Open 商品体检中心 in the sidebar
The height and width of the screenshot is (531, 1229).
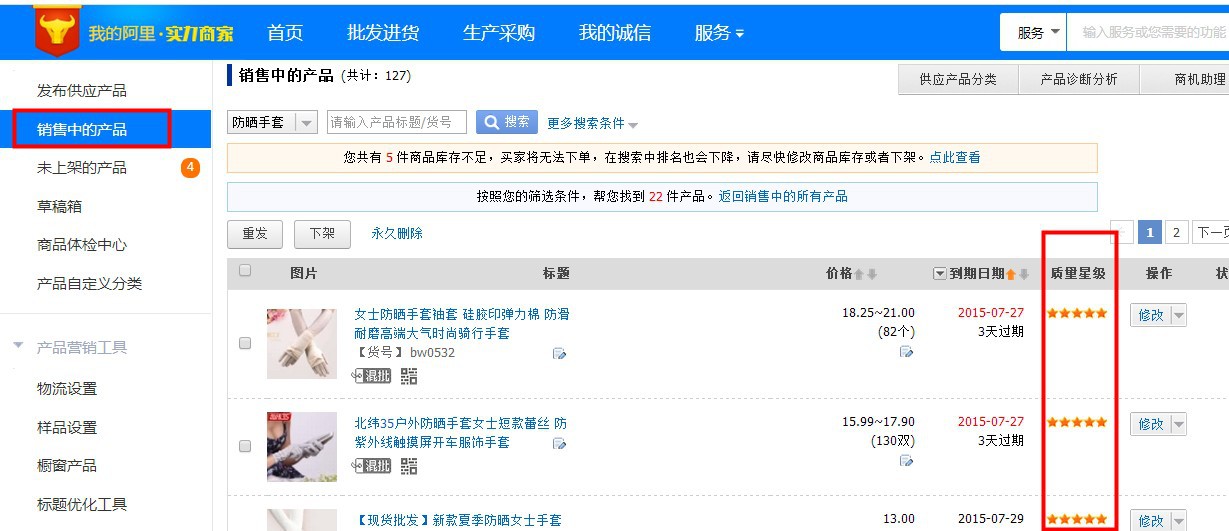(82, 245)
